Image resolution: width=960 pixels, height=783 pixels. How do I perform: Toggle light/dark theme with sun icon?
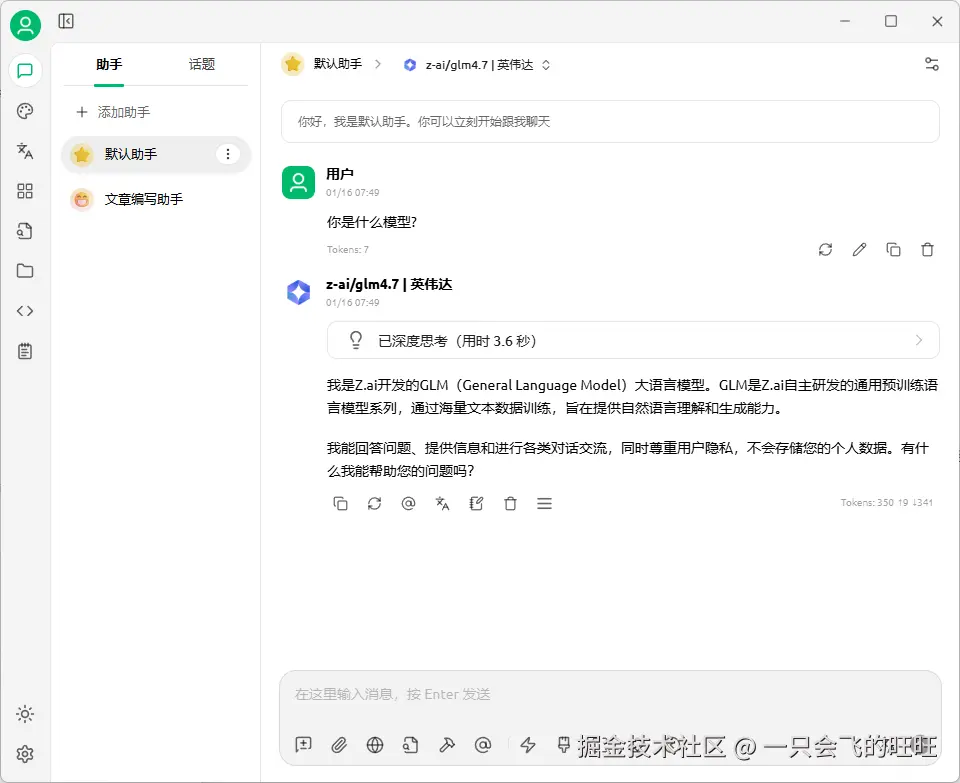pyautogui.click(x=25, y=714)
